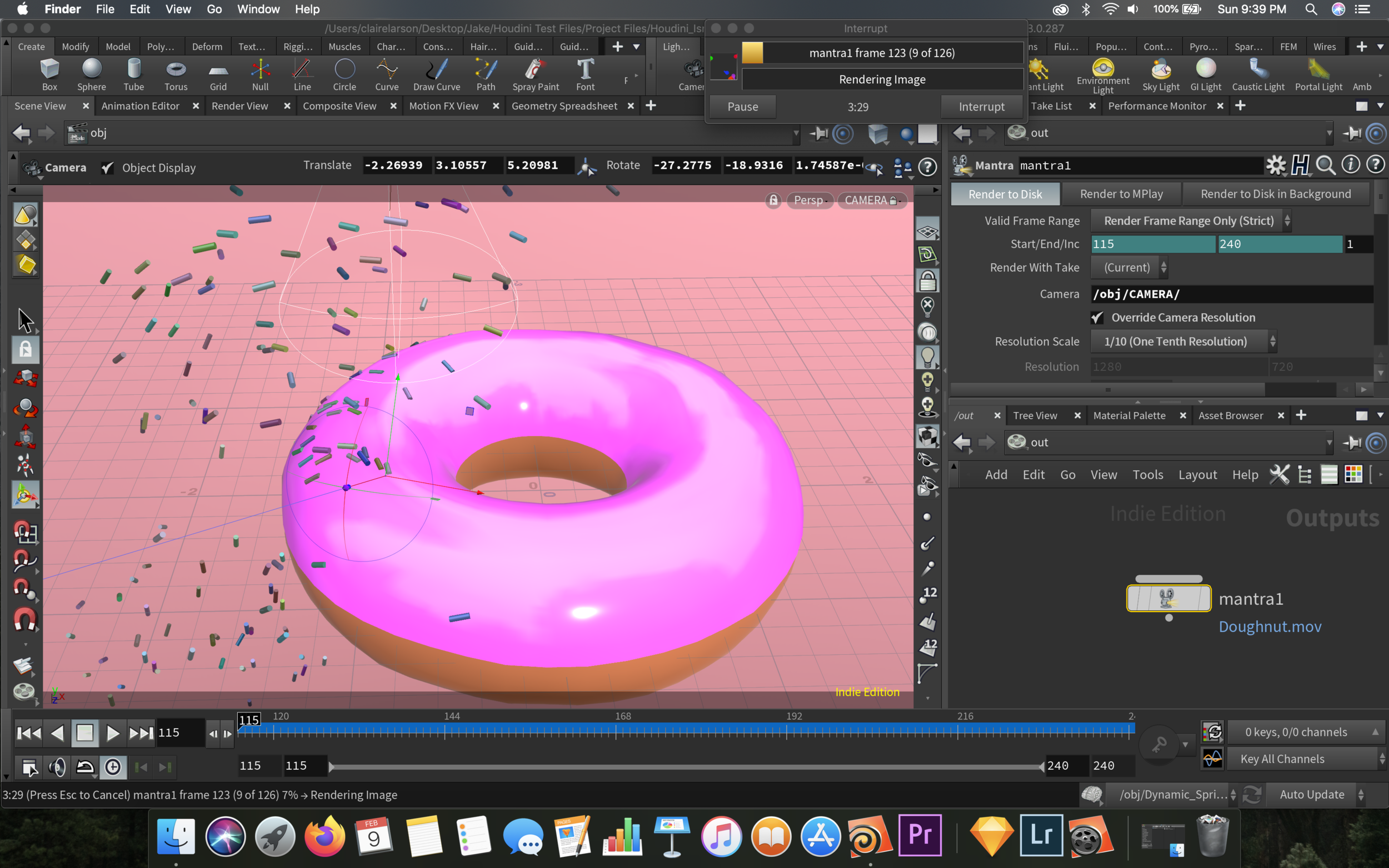Click Render to Disk in Background

coord(1276,194)
